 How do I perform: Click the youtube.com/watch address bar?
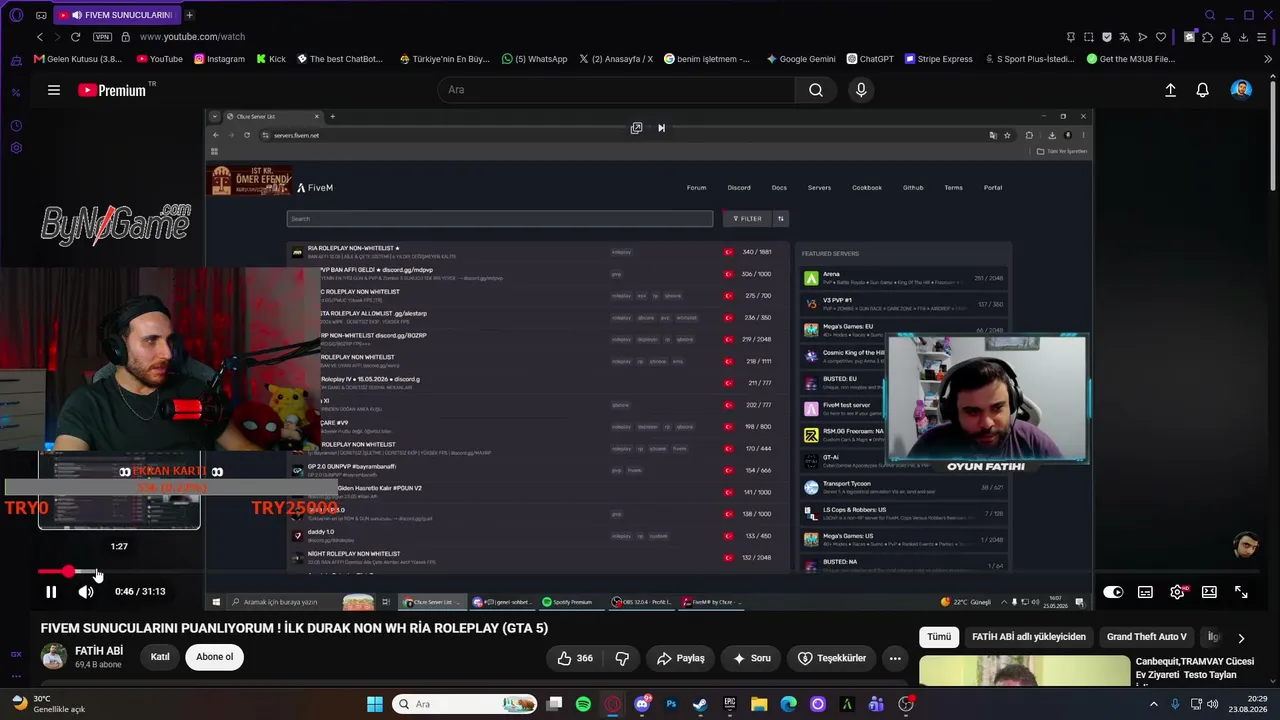click(192, 37)
